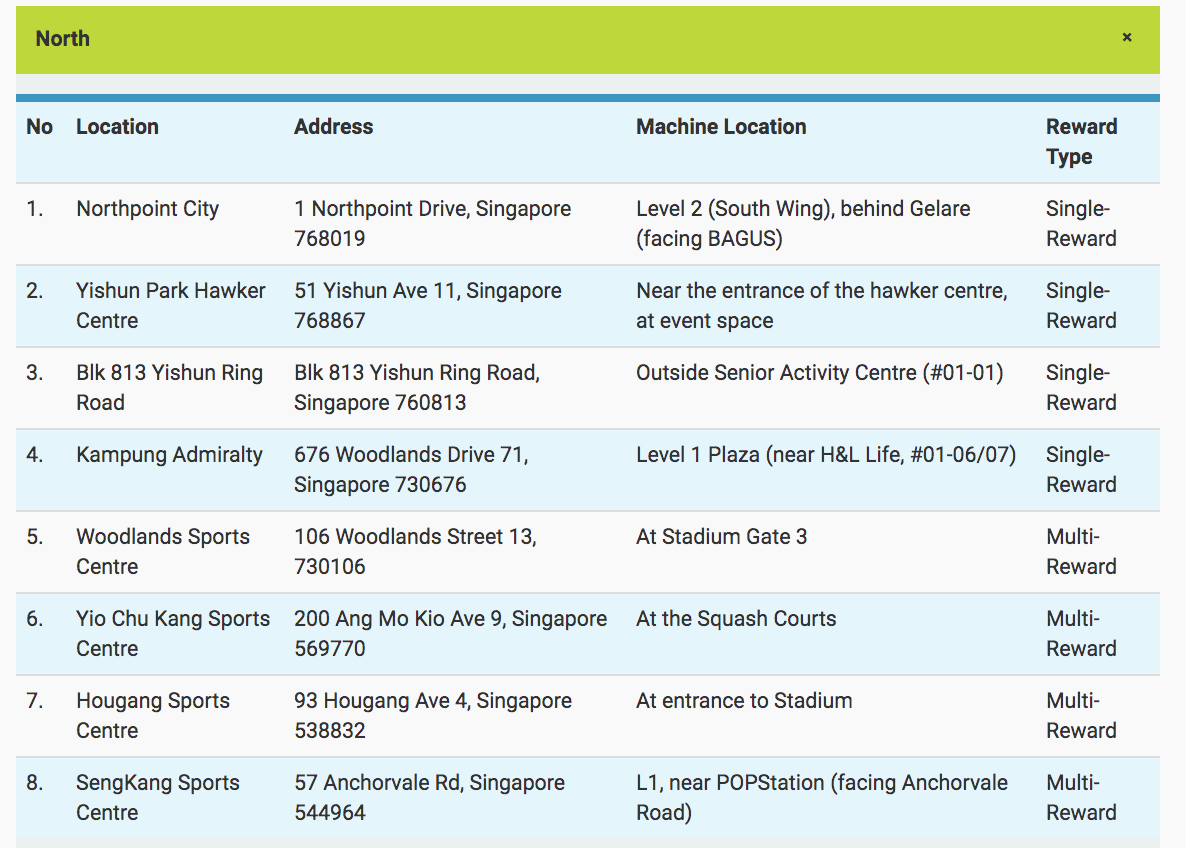Click row number 2. beside Yishun Park
Image resolution: width=1186 pixels, height=848 pixels.
[x=35, y=290]
